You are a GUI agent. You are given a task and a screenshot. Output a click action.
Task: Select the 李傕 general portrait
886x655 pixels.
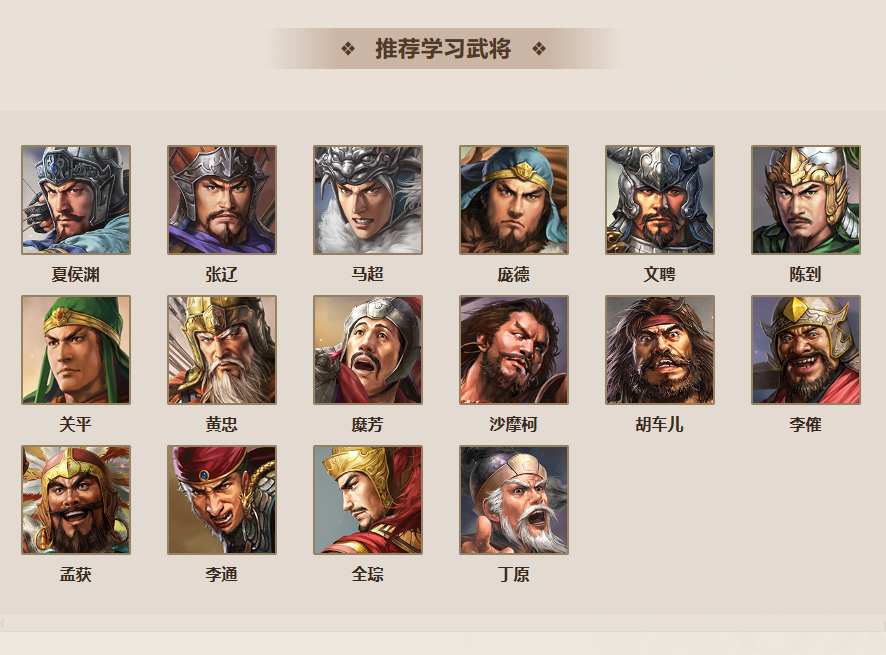(x=806, y=350)
